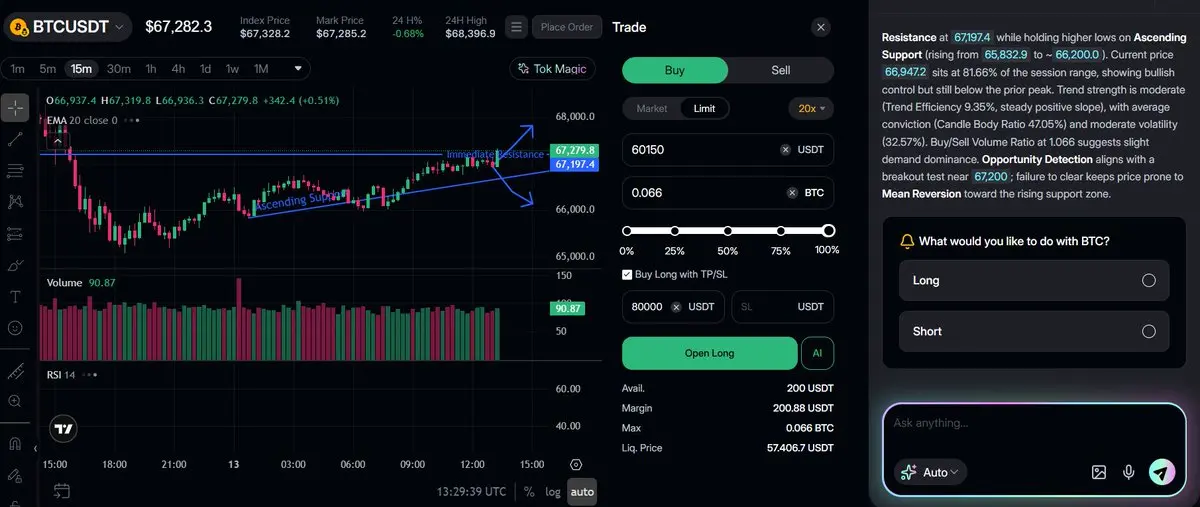Screen dimensions: 1200x507
Task: Switch chart to 1w timeframe
Action: (232, 69)
